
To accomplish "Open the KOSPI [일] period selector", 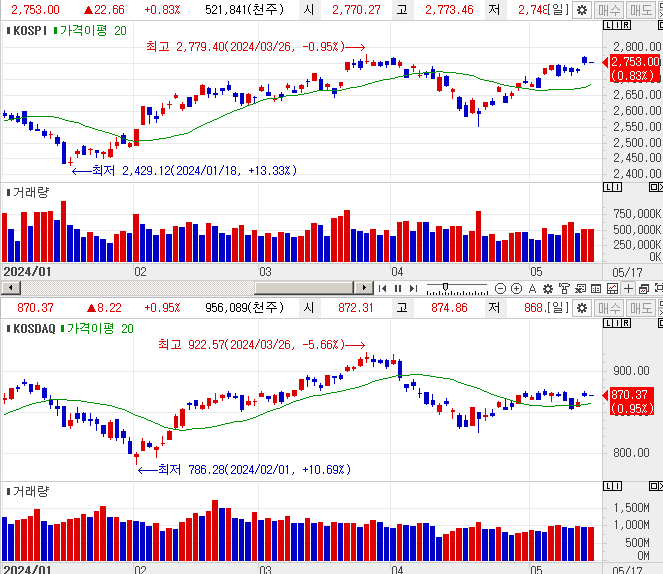I will pos(559,10).
